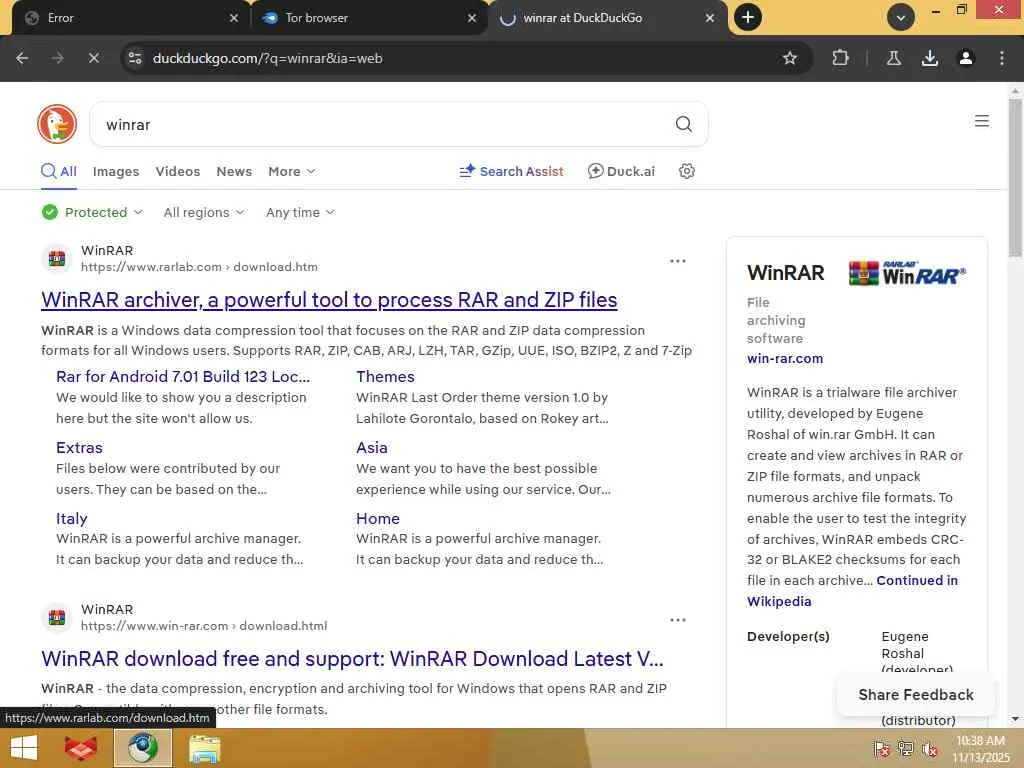
Task: Click the win-rar.com download.html URL text
Action: 204,626
